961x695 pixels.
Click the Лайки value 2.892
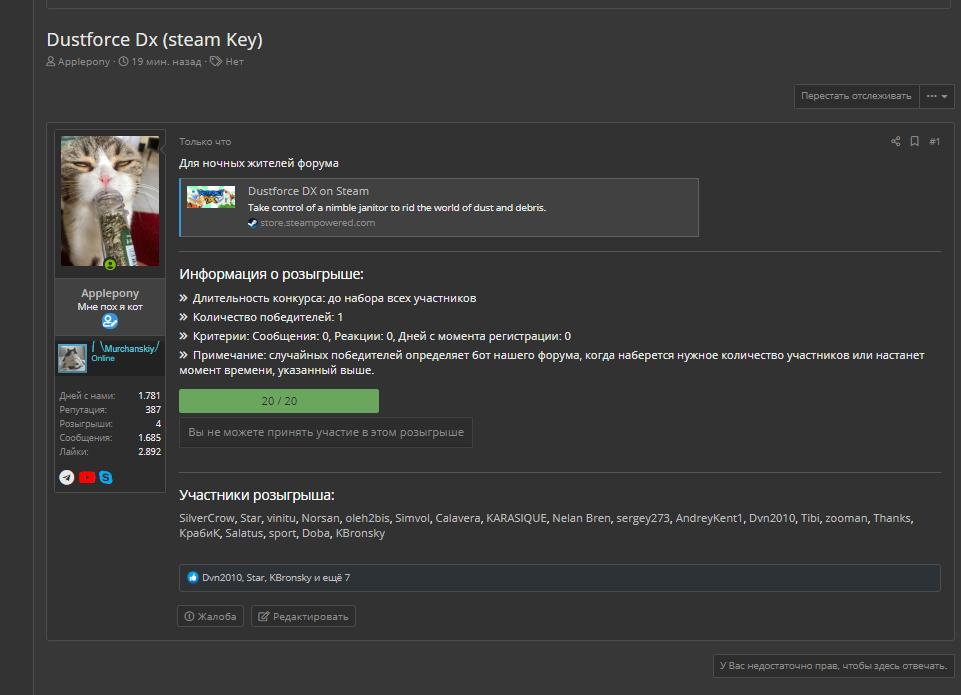150,452
